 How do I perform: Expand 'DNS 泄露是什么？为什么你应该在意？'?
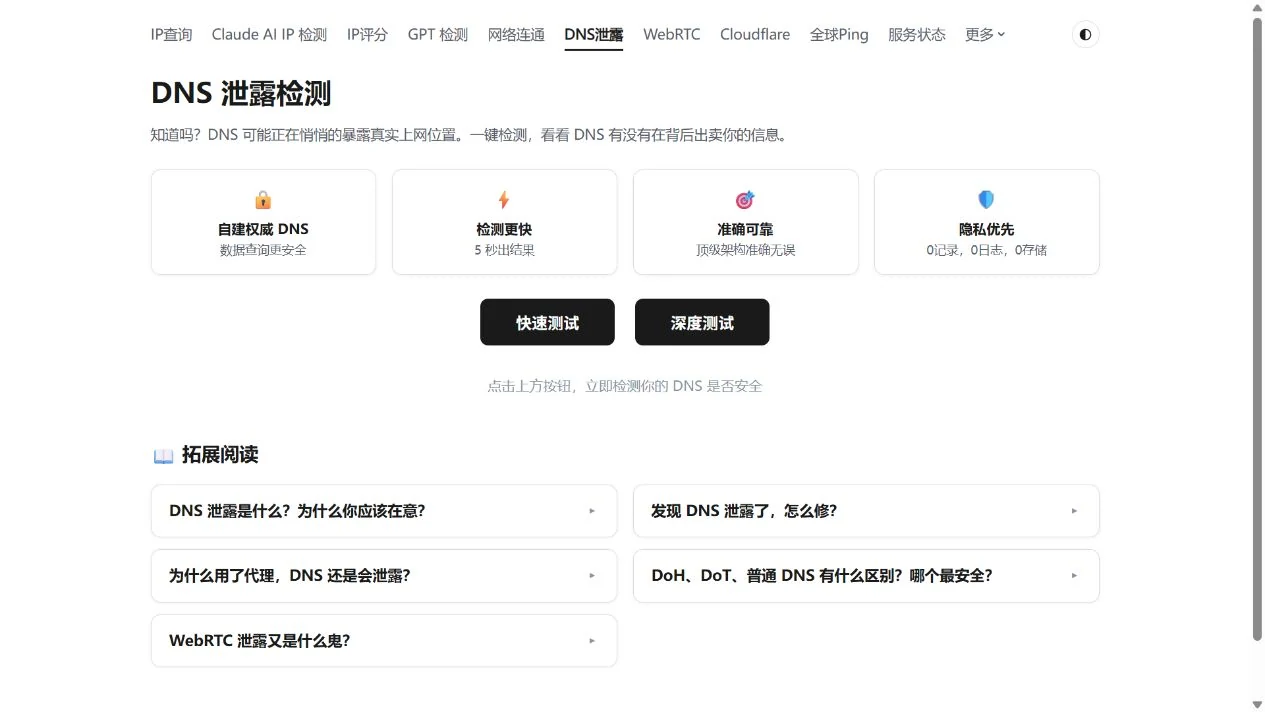(384, 511)
